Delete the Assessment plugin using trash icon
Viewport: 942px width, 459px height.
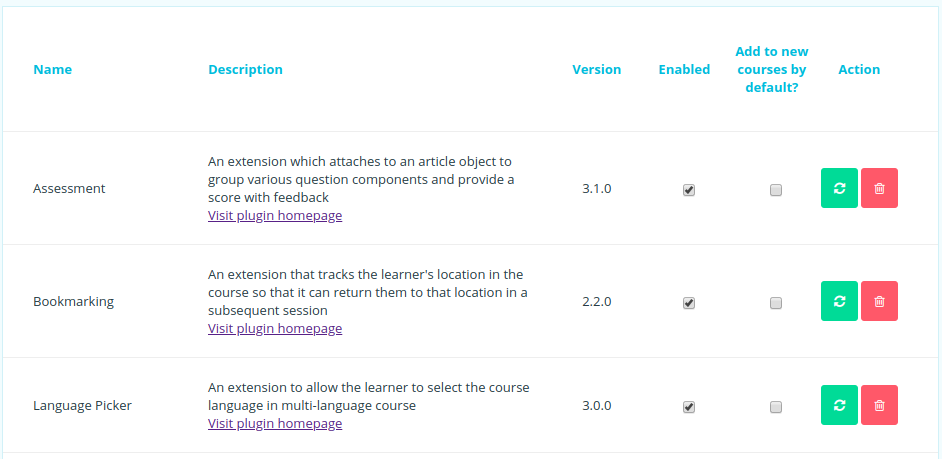[879, 188]
